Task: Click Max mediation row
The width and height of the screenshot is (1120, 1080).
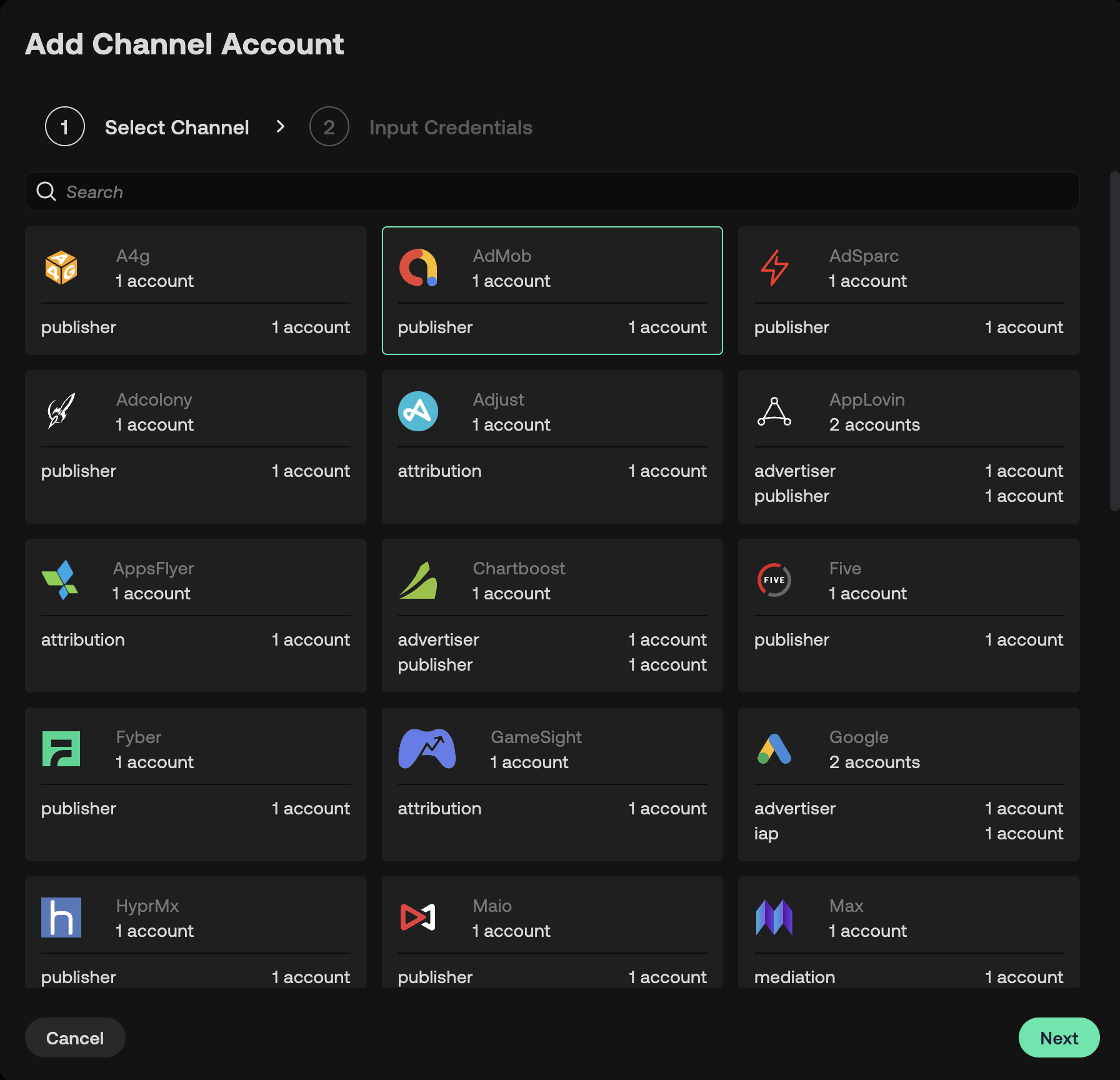Action: click(x=909, y=977)
